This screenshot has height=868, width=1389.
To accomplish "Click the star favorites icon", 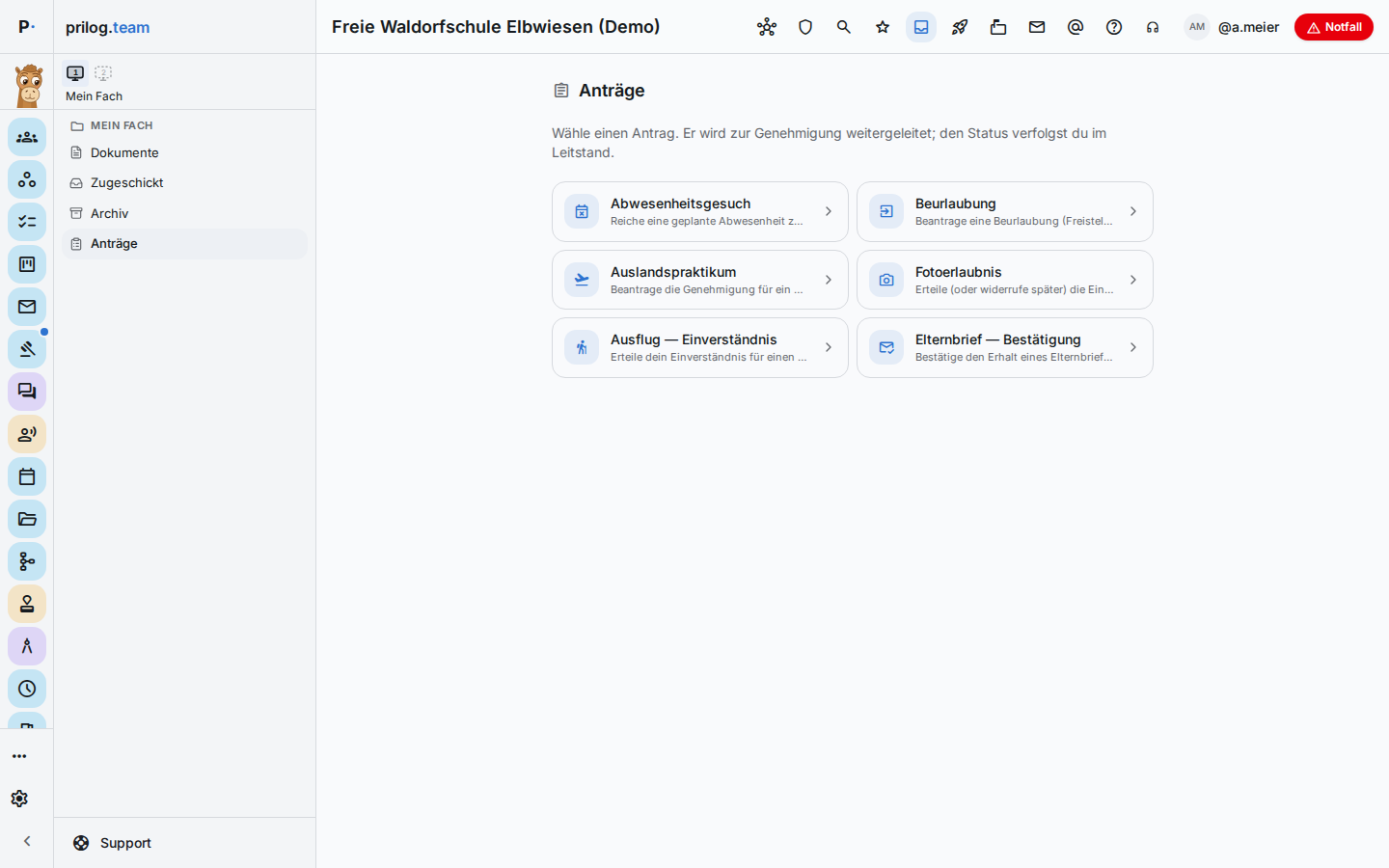I will [x=883, y=27].
